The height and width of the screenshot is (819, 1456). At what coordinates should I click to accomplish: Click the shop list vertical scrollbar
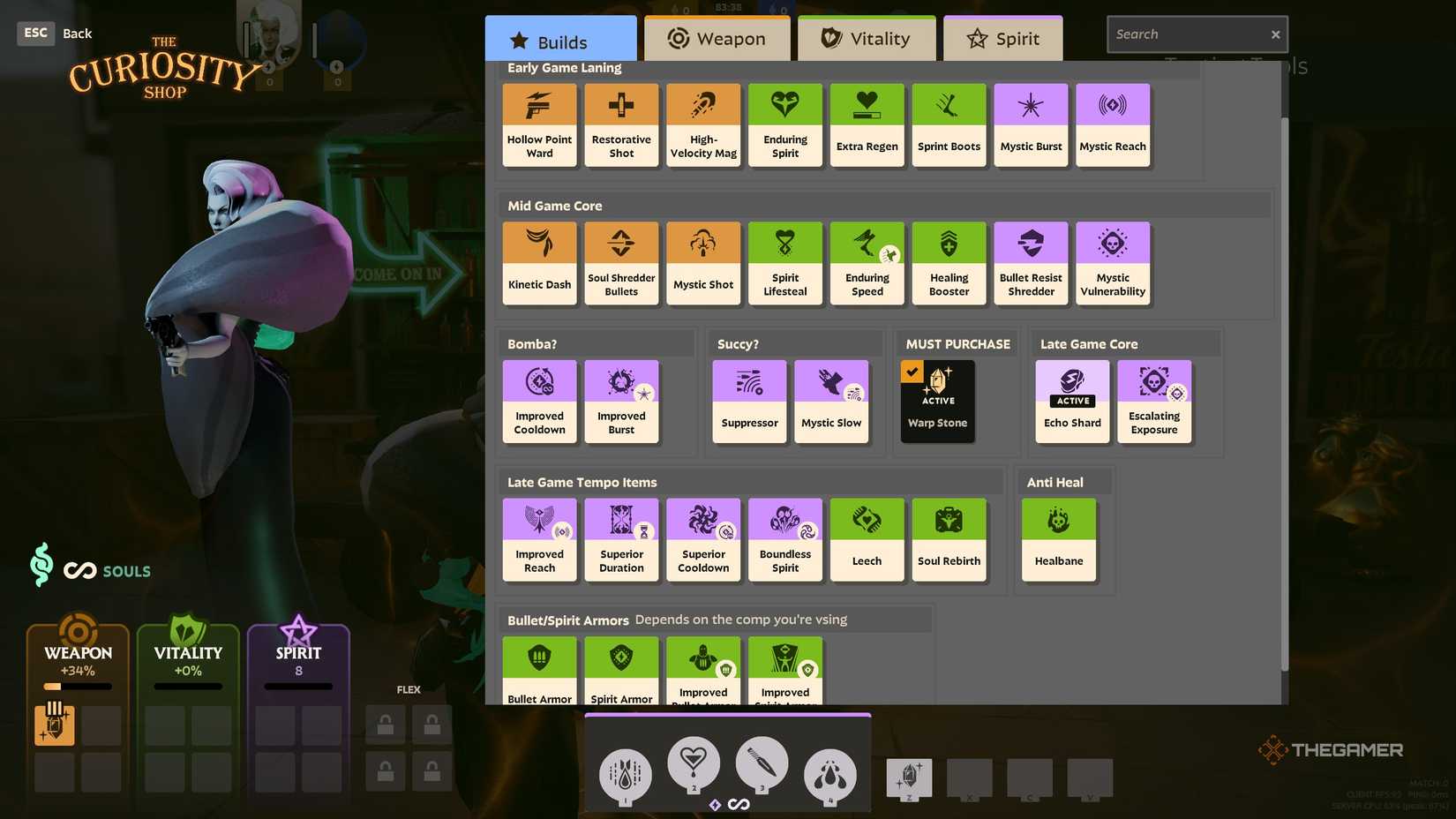[x=1284, y=388]
